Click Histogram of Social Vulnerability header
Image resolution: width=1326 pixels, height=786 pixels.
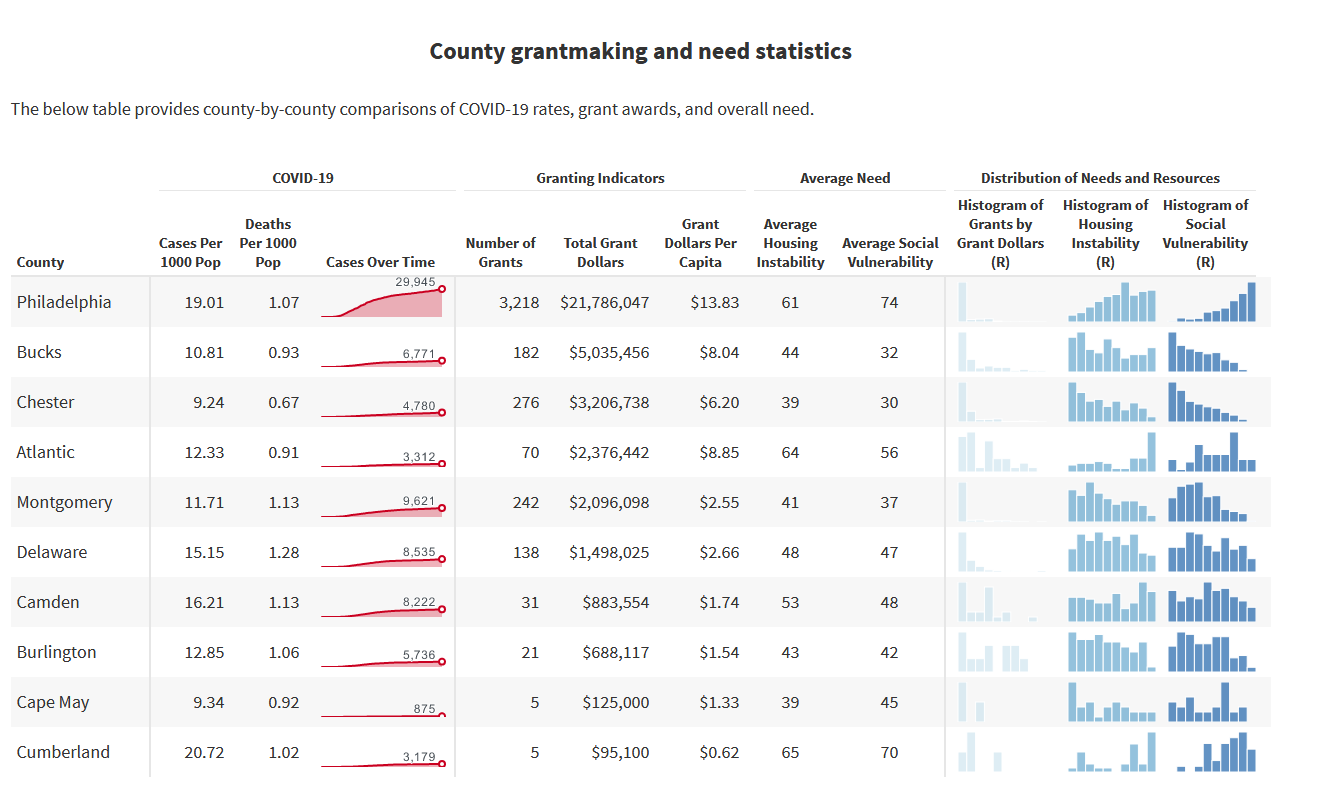click(1205, 234)
